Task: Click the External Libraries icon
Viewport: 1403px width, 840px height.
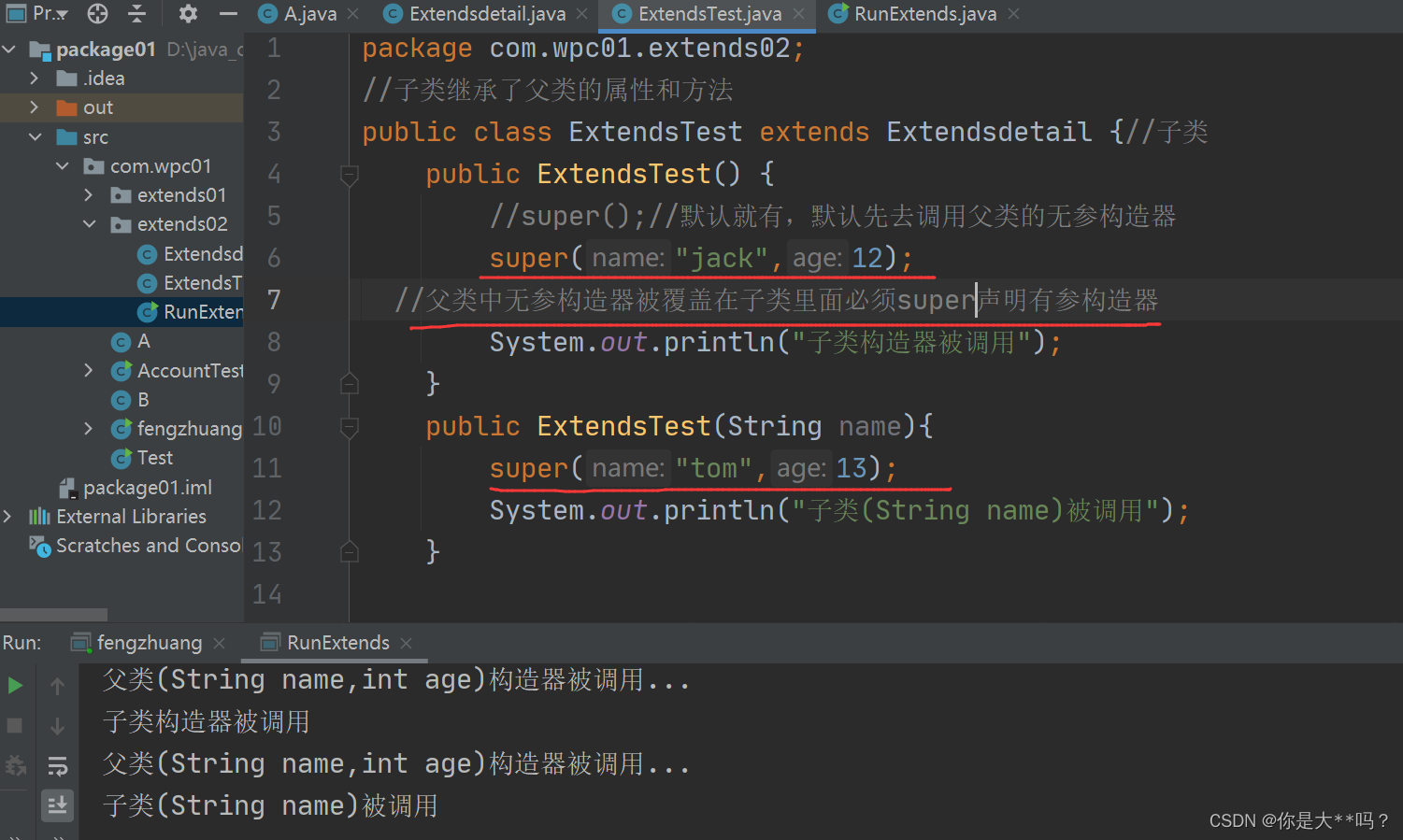Action: tap(39, 517)
